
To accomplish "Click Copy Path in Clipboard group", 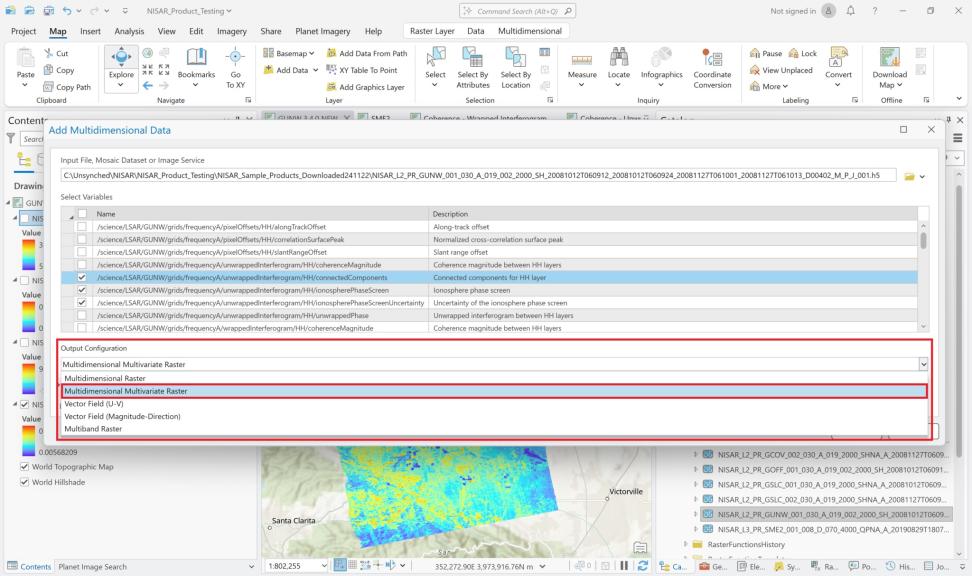I will (x=67, y=87).
